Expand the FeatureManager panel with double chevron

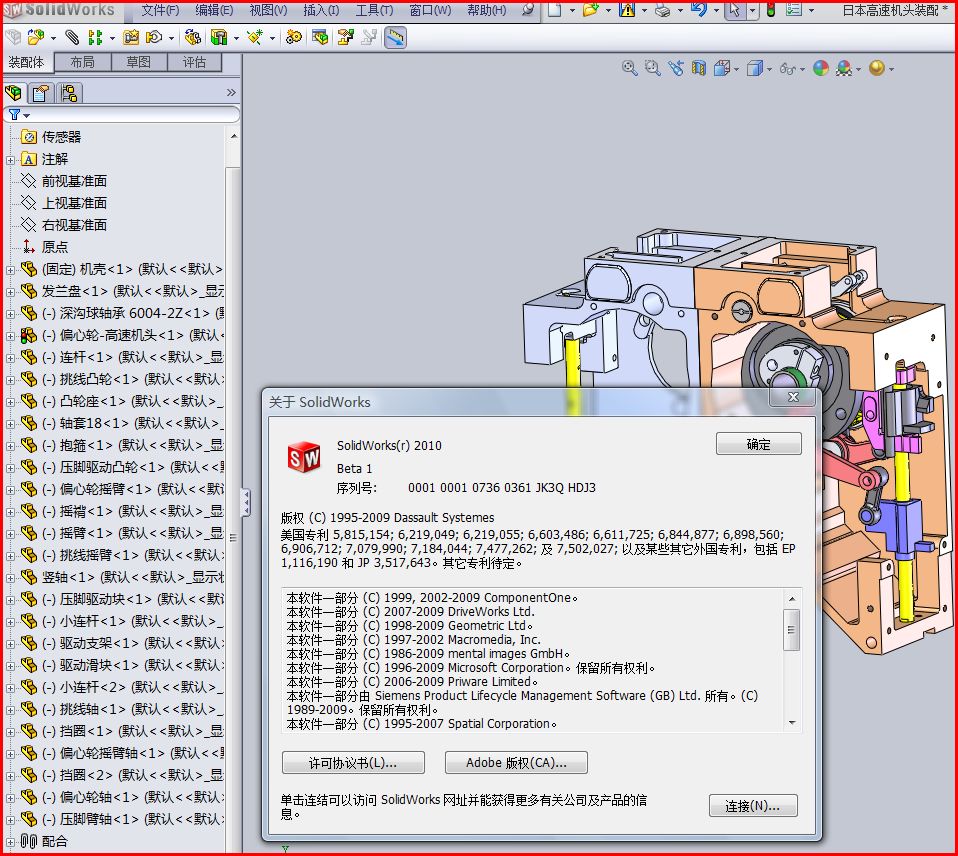[231, 93]
